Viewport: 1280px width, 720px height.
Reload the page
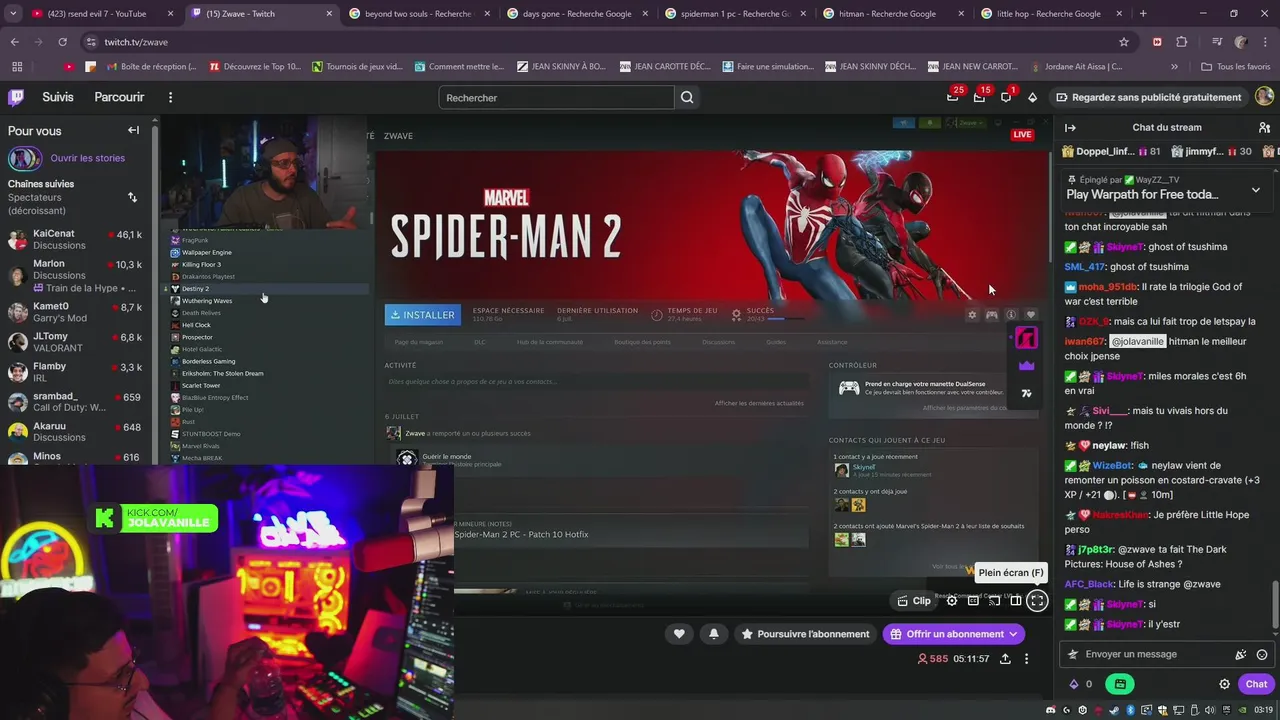tap(62, 42)
